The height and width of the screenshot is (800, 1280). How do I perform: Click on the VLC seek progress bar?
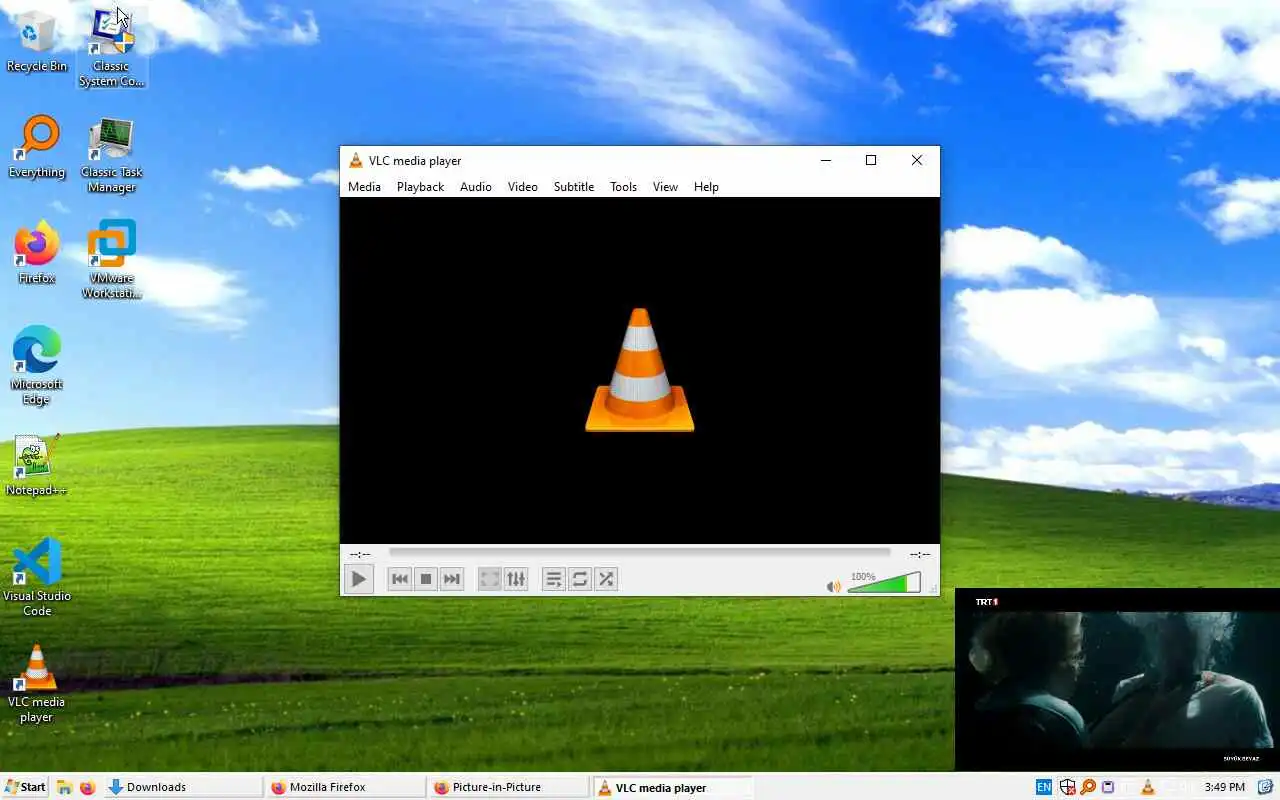click(x=639, y=552)
